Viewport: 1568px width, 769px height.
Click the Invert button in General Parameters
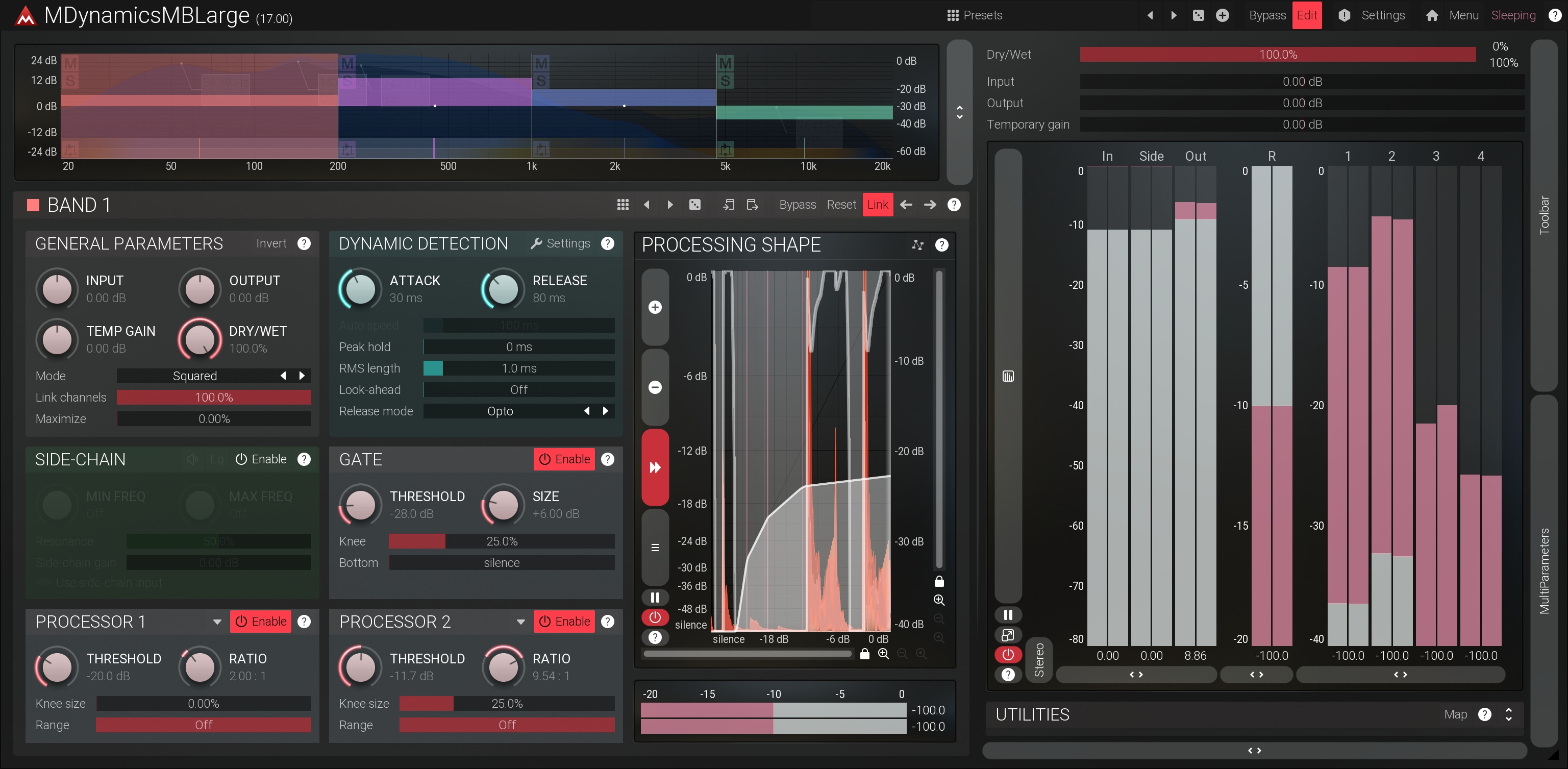[x=271, y=243]
